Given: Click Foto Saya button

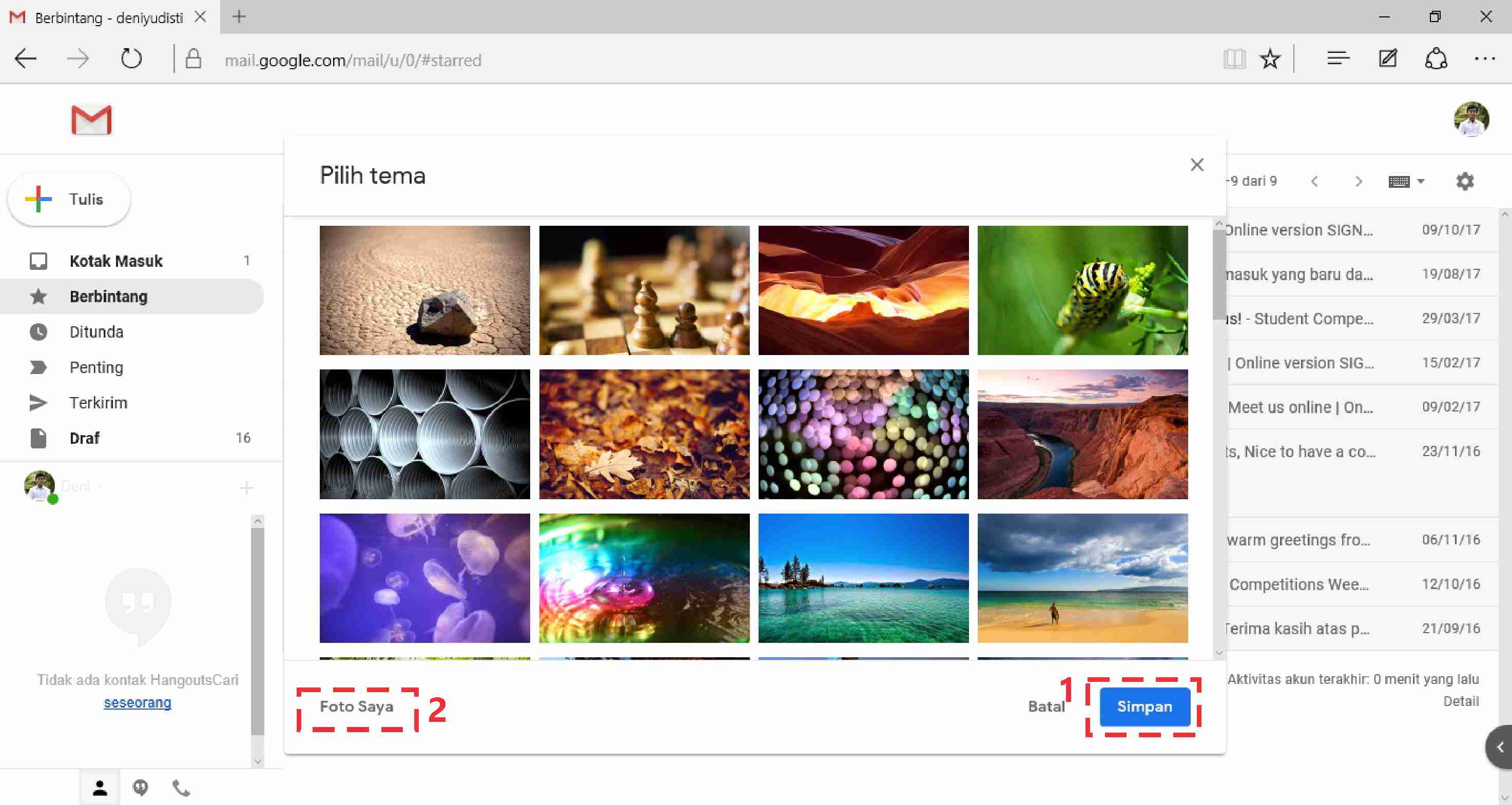Looking at the screenshot, I should tap(356, 706).
